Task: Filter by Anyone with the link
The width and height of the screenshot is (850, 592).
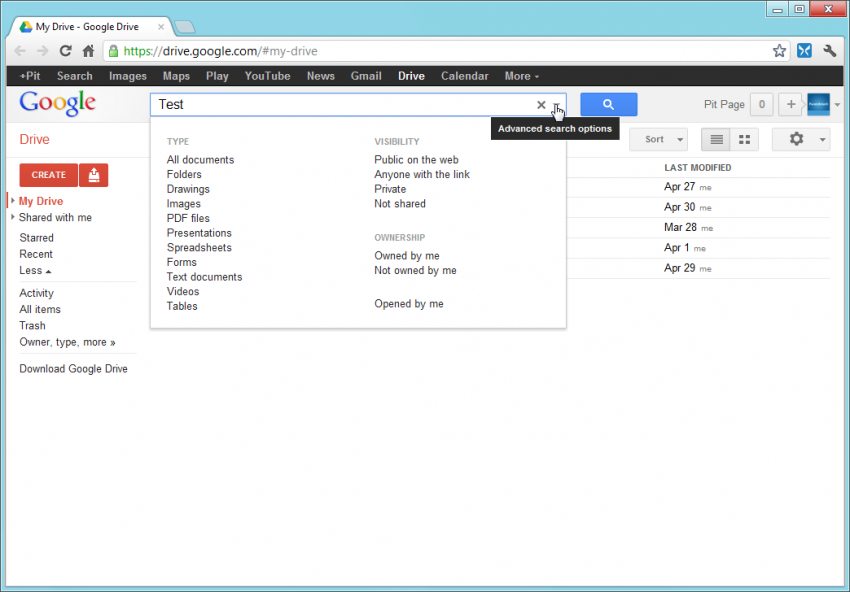Action: click(x=422, y=175)
